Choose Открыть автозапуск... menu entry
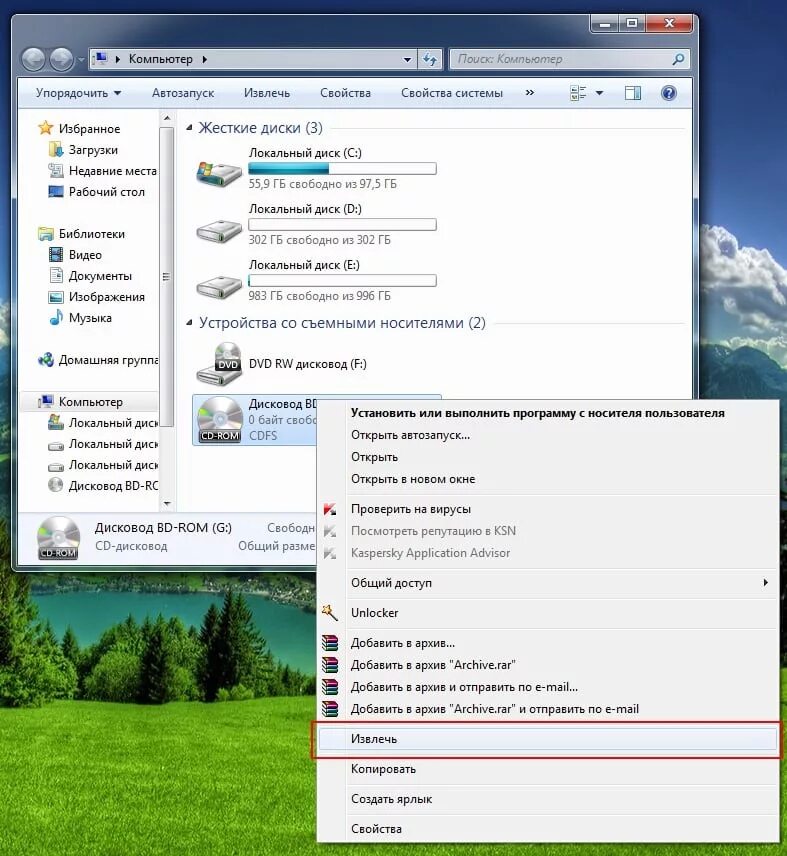 point(547,435)
